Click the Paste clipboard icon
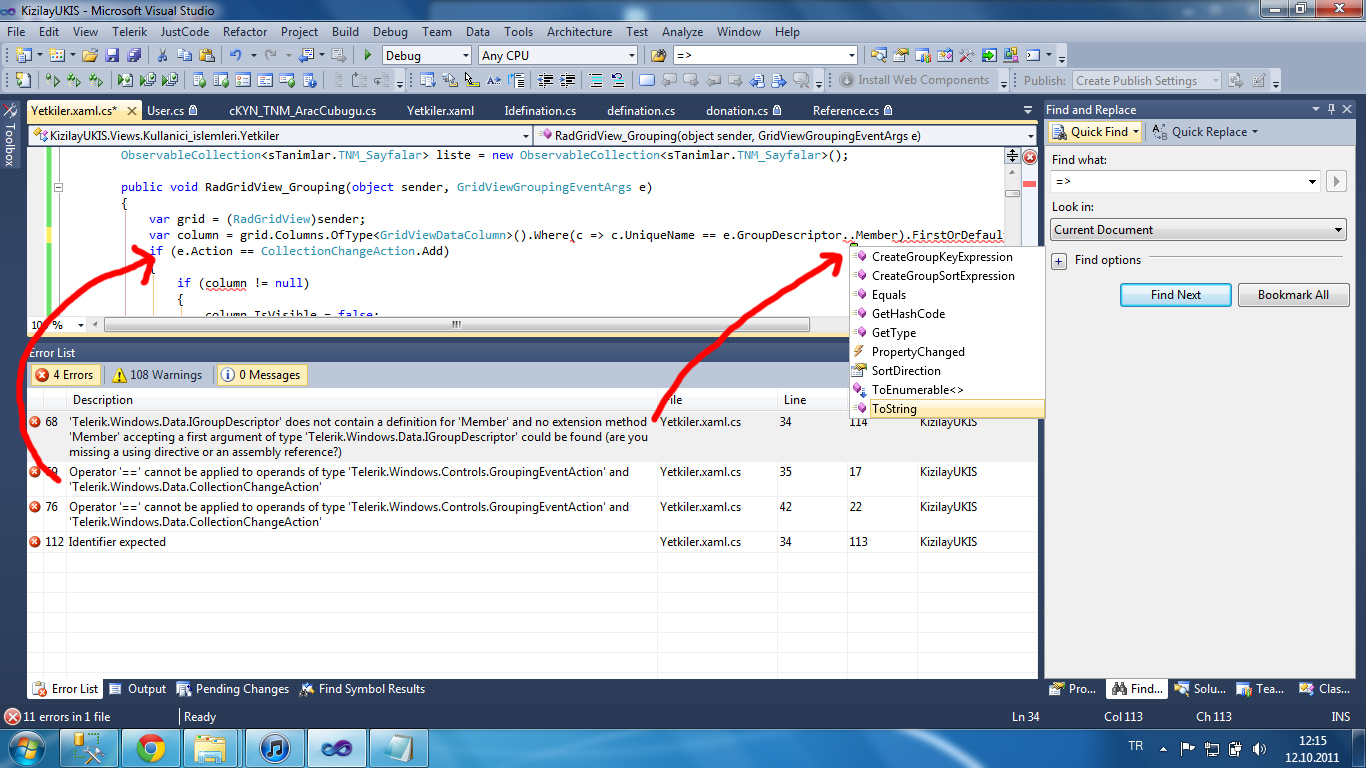 (207, 56)
